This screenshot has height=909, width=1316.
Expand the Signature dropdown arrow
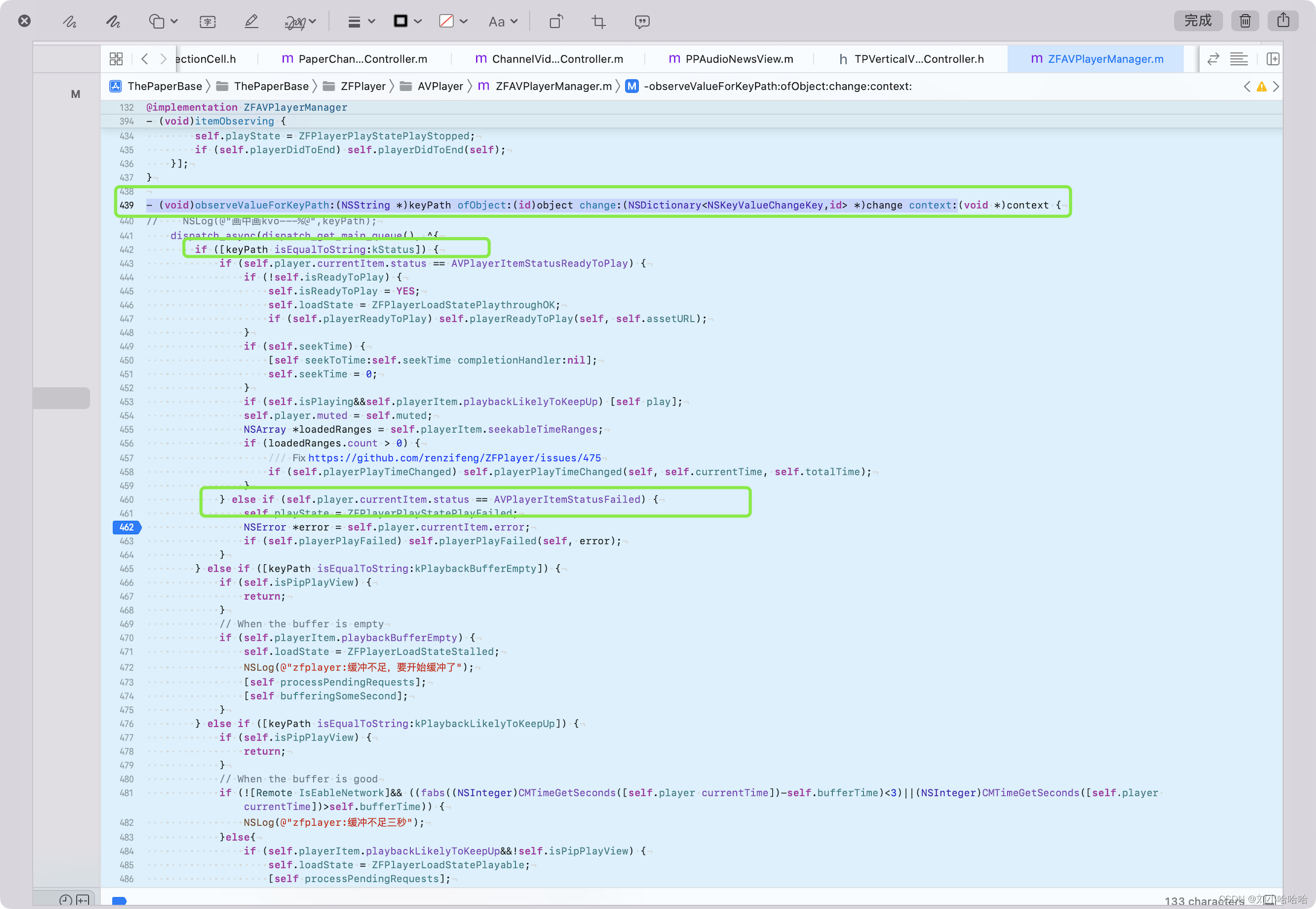click(x=312, y=22)
